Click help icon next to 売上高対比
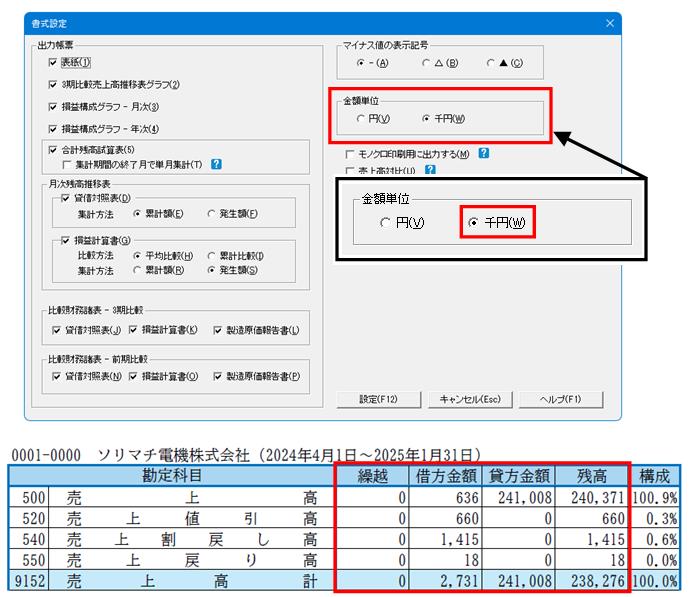Screen dimensions: 691x597 pyautogui.click(x=431, y=170)
